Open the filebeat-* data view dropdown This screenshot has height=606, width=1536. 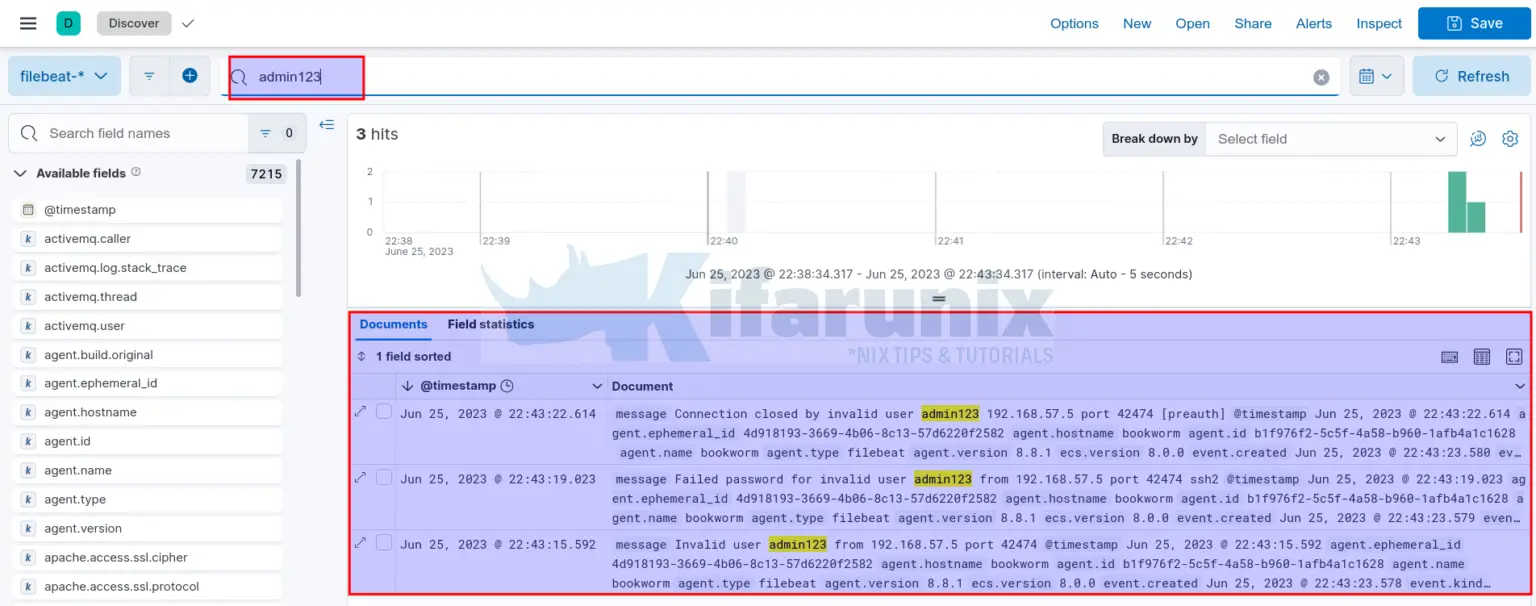click(x=64, y=76)
